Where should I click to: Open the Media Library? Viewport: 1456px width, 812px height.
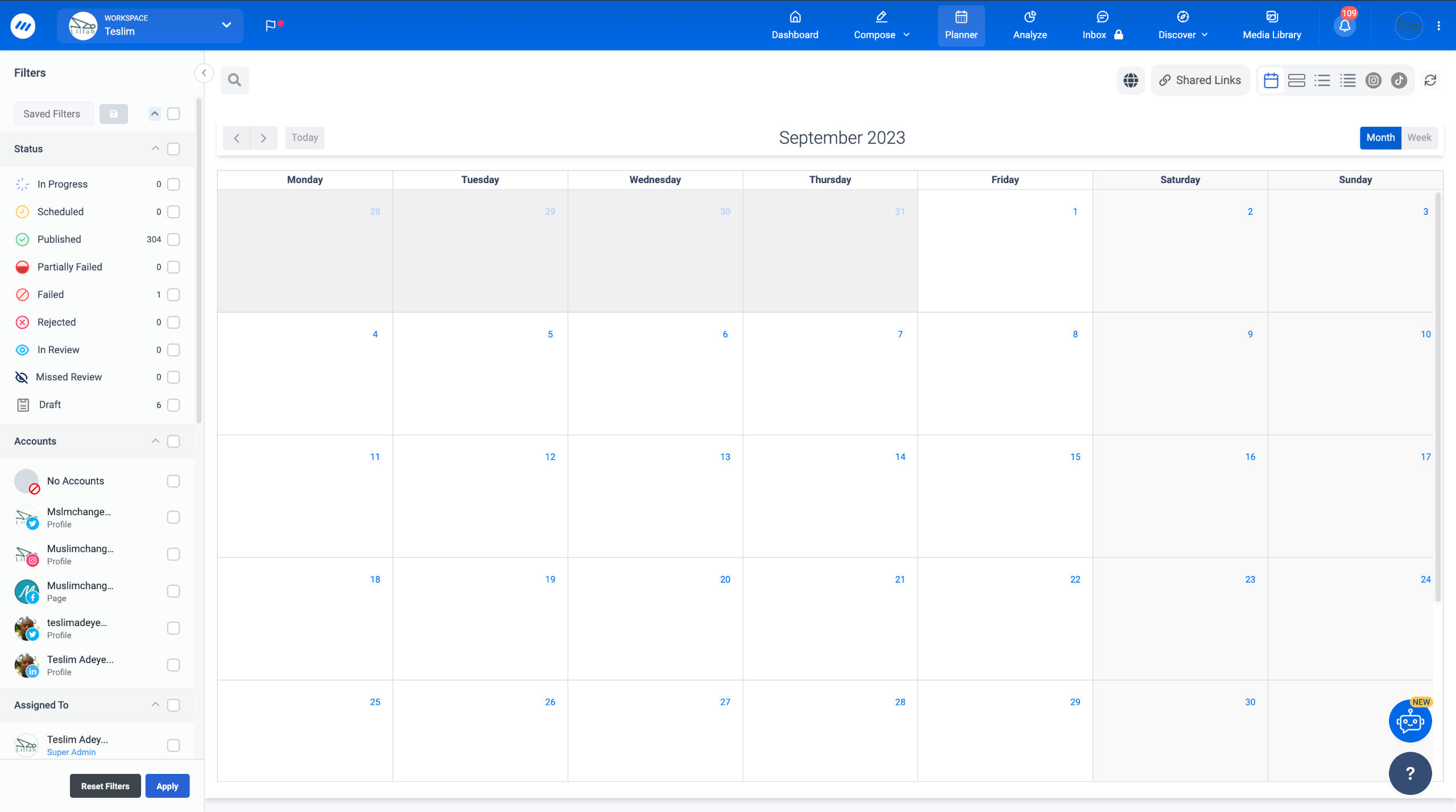pyautogui.click(x=1272, y=26)
